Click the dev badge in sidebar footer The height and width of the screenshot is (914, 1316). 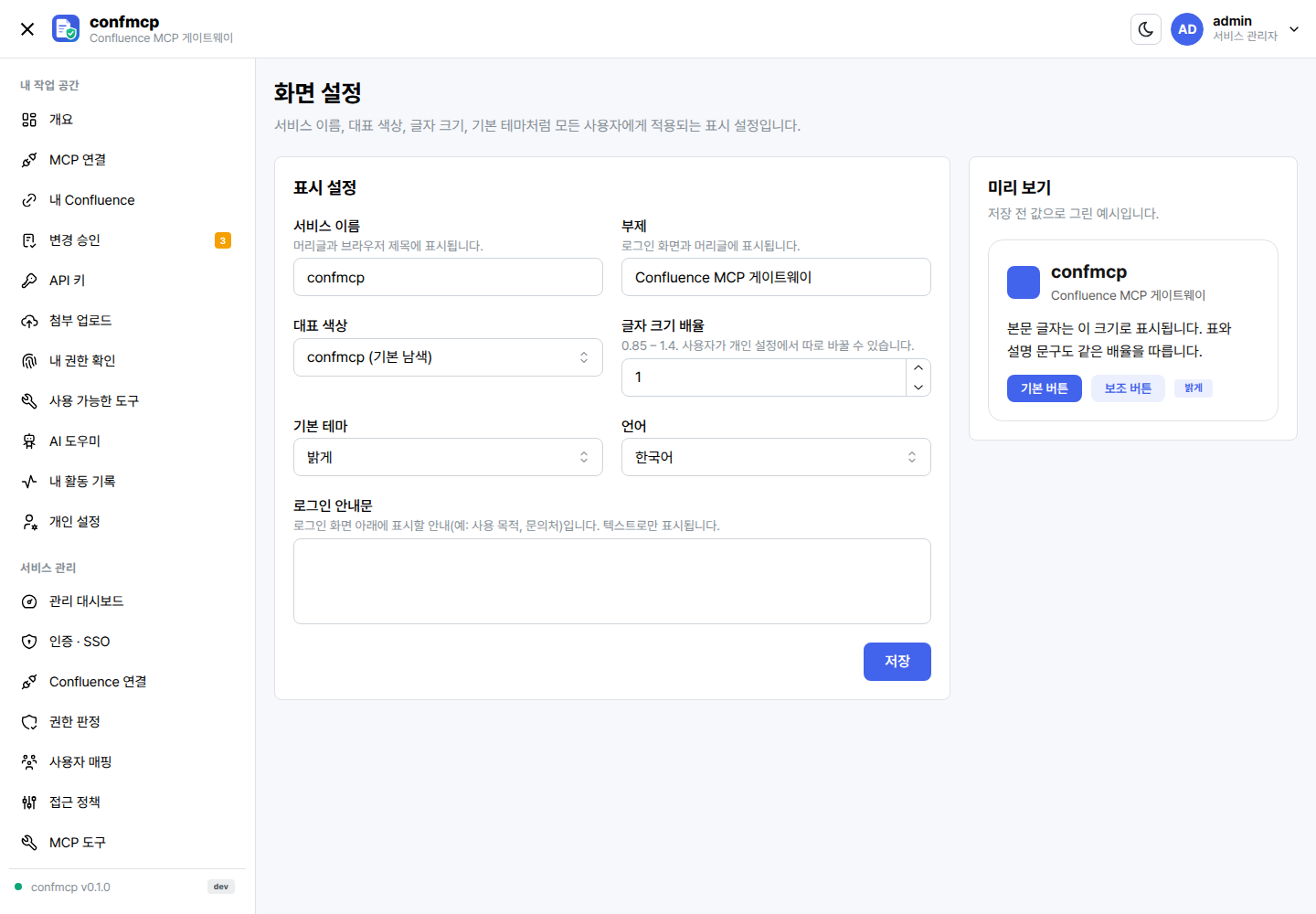pos(221,887)
